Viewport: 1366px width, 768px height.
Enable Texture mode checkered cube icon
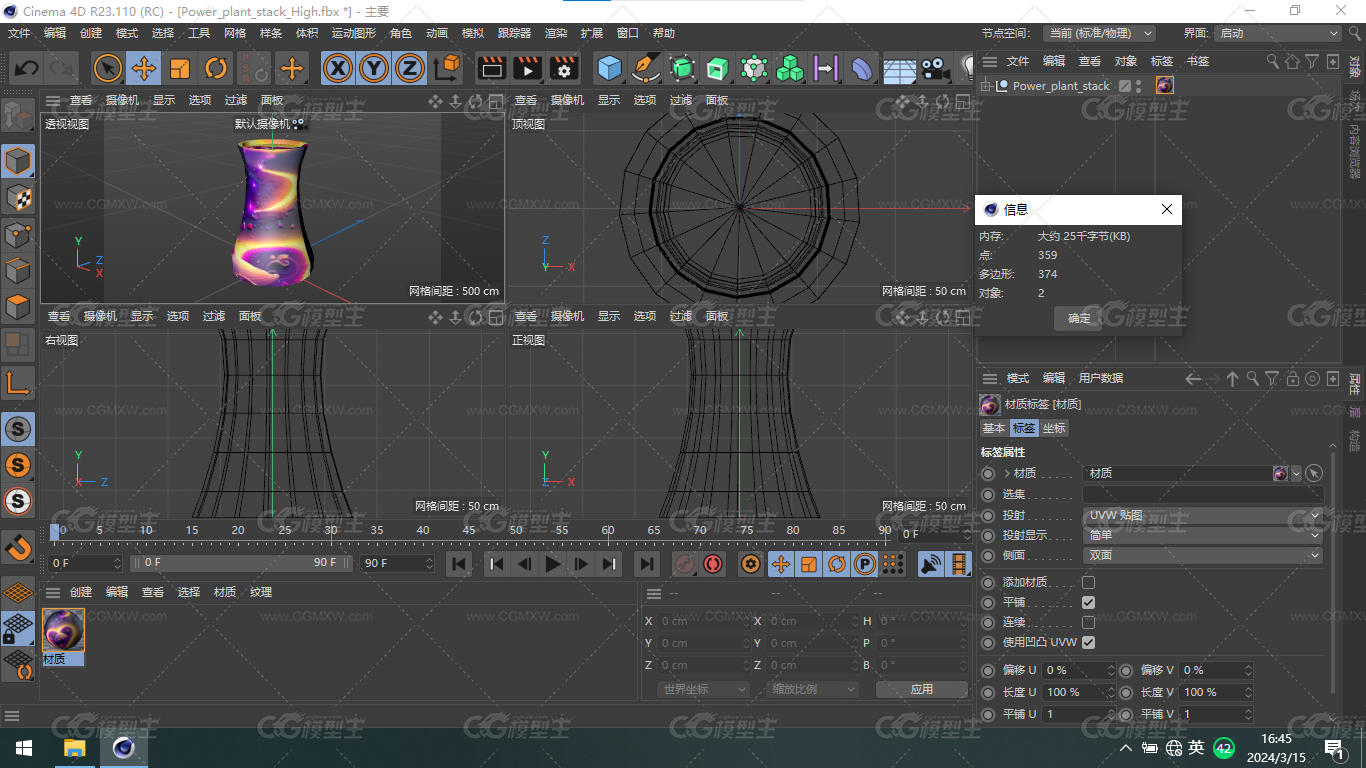19,197
